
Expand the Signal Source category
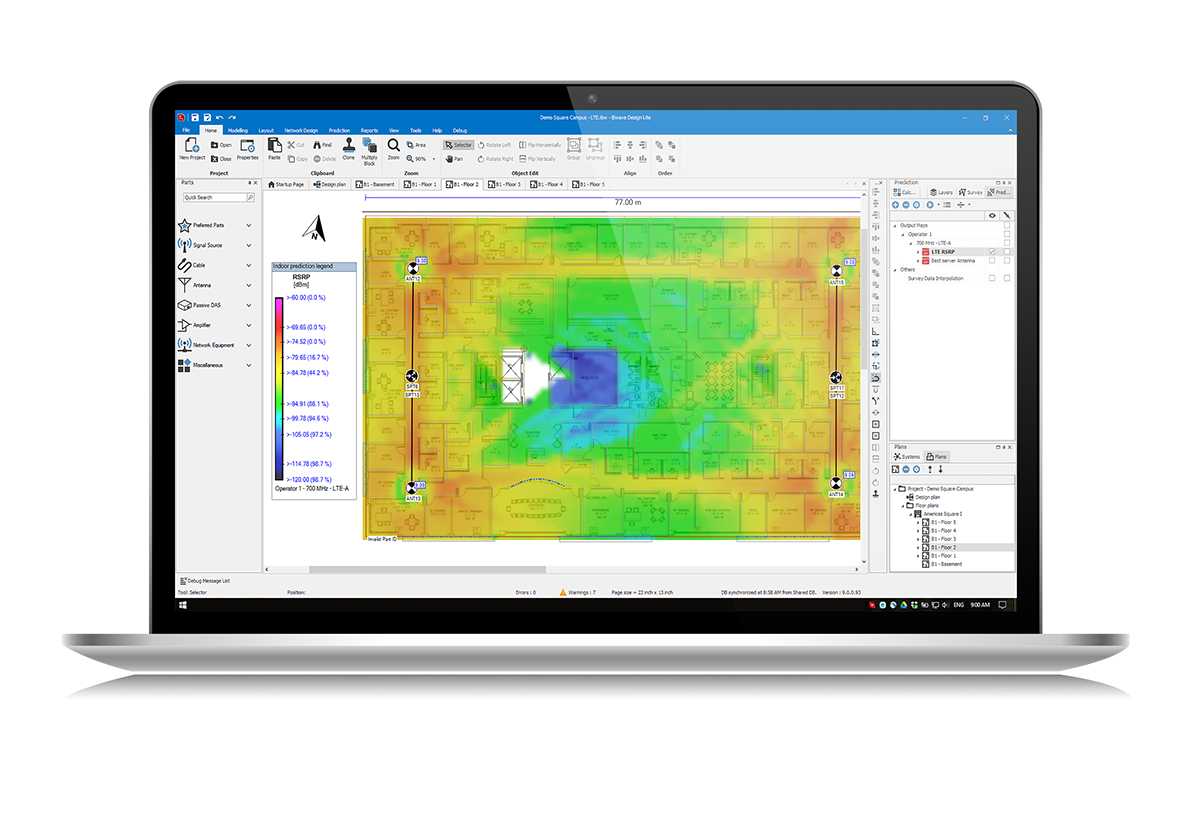pyautogui.click(x=248, y=245)
